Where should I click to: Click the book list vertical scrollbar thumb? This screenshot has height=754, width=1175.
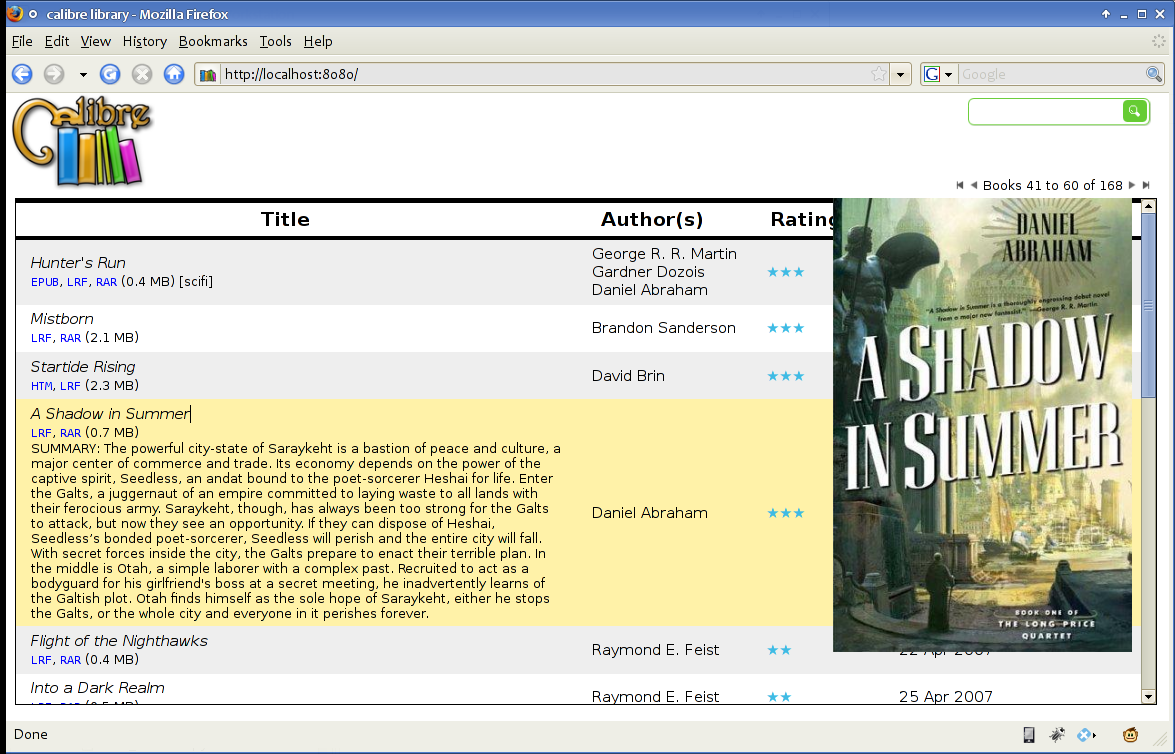point(1148,305)
